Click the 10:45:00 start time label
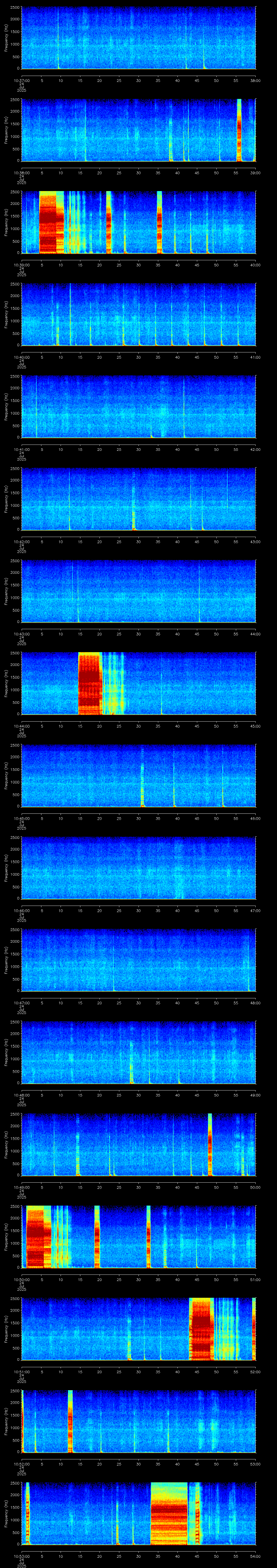This screenshot has height=1568, width=277. pos(21,818)
